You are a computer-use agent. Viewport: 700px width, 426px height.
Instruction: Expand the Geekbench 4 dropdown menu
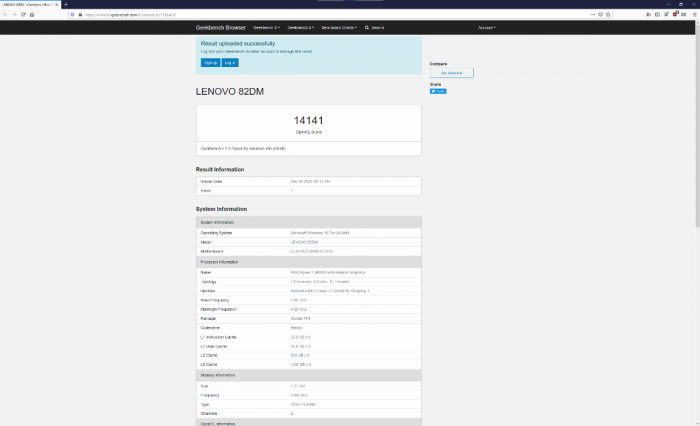click(301, 28)
